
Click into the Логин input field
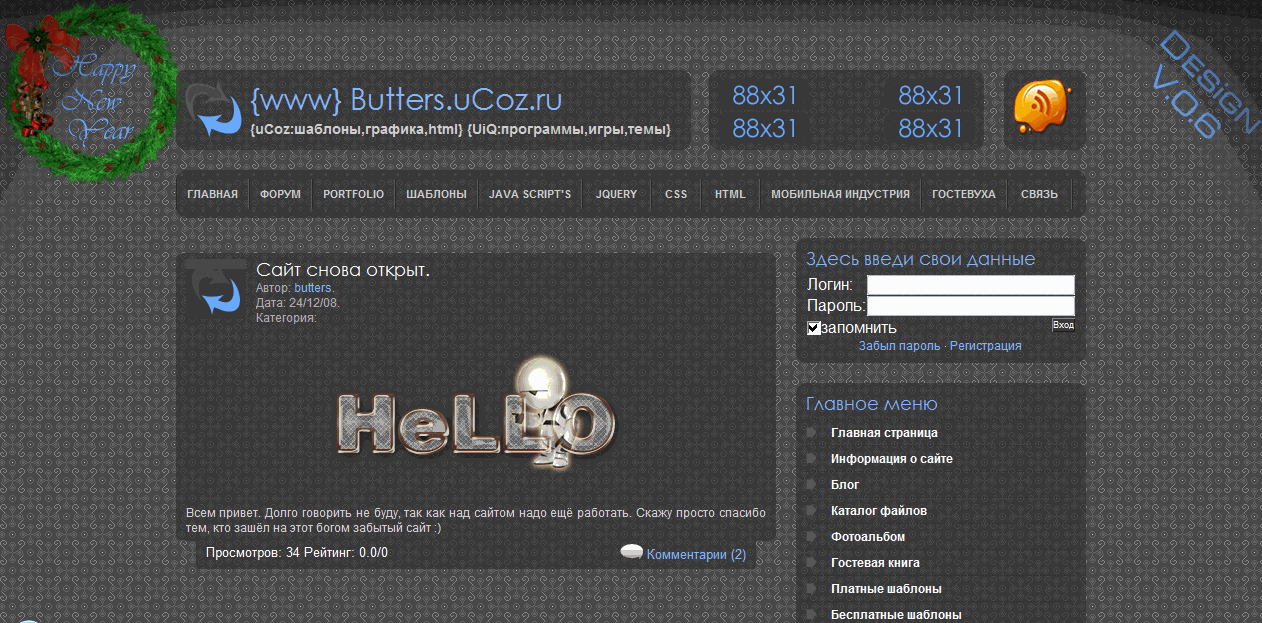(x=971, y=285)
